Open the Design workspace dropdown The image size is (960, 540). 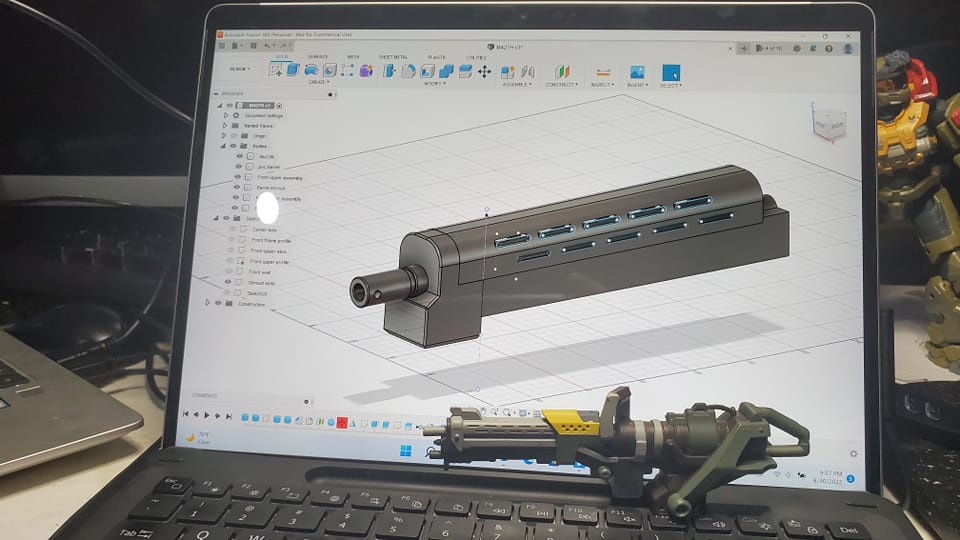click(240, 69)
